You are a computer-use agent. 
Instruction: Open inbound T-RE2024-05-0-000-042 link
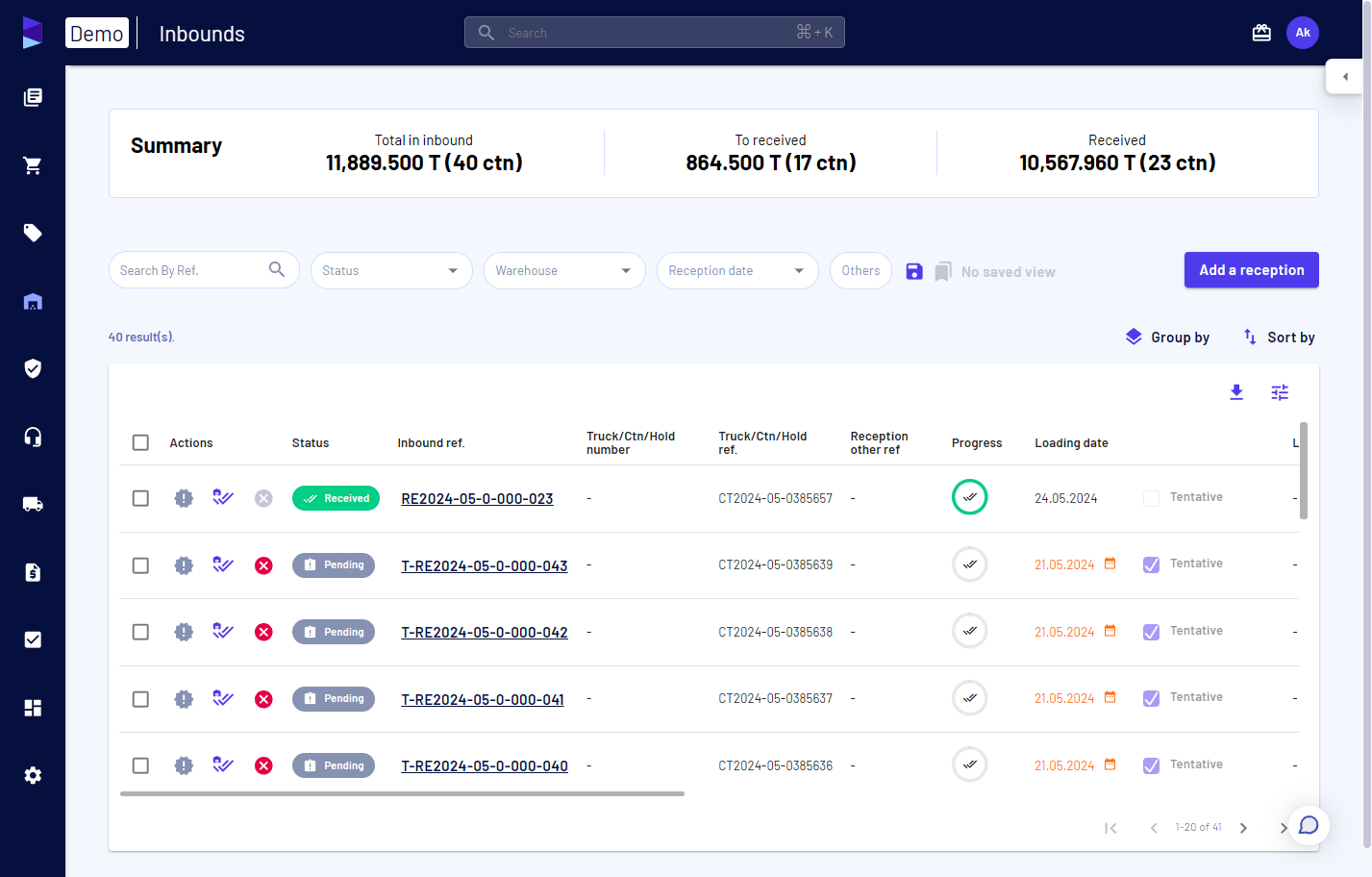tap(485, 632)
